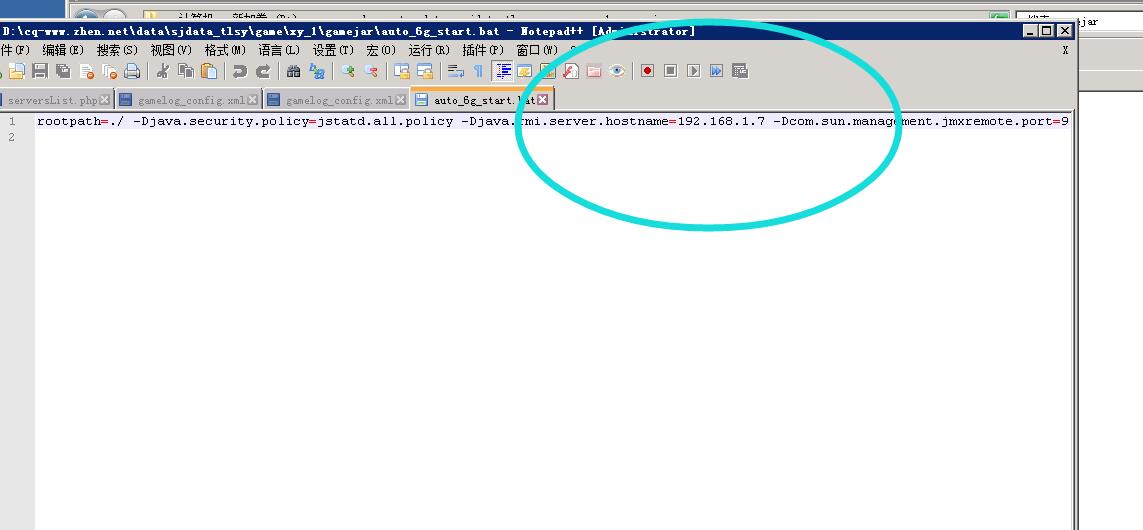
Task: Click the Print toolbar icon
Action: (133, 71)
